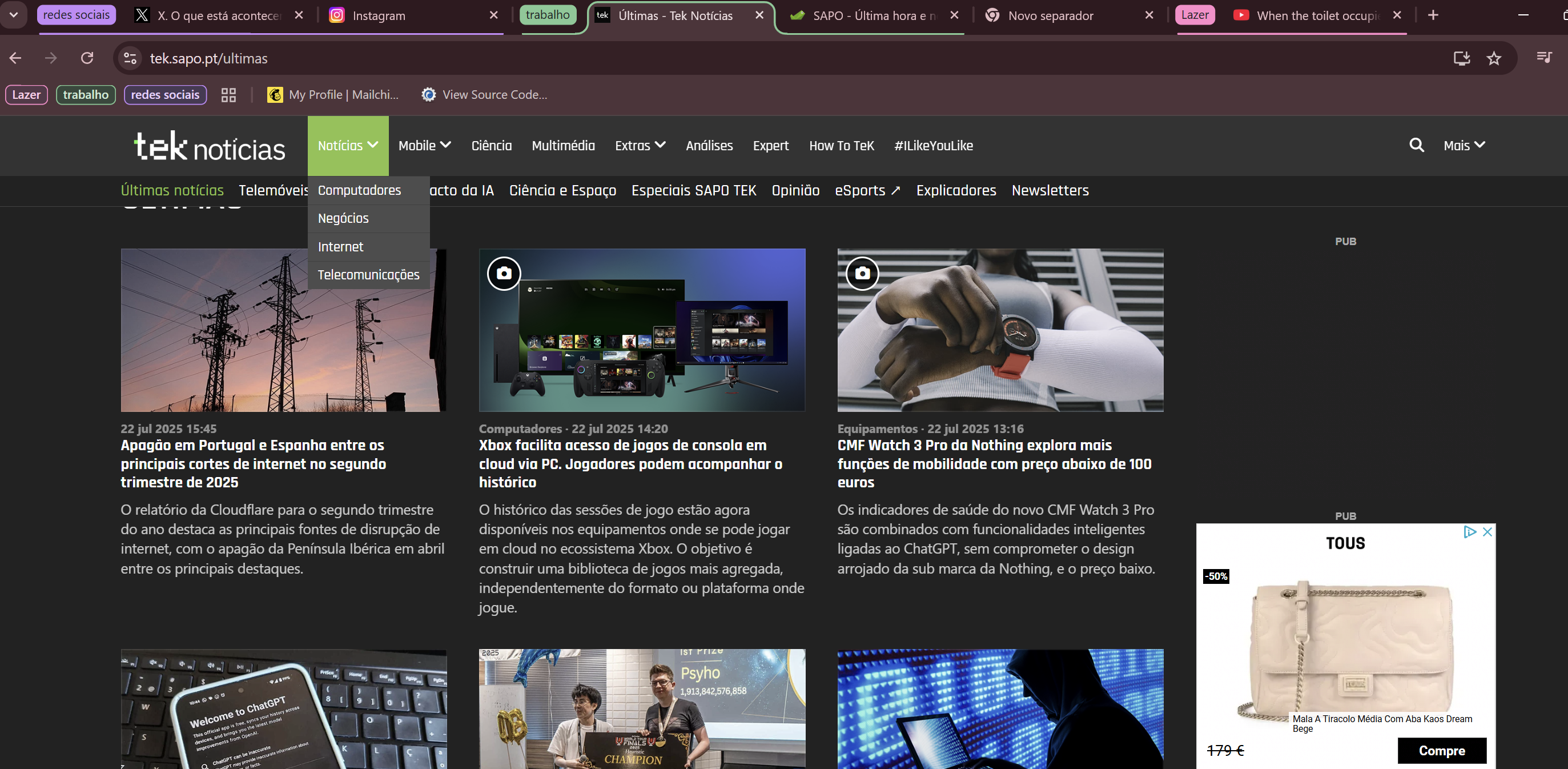Expand the Extras menu
This screenshot has height=769, width=1568.
(640, 146)
